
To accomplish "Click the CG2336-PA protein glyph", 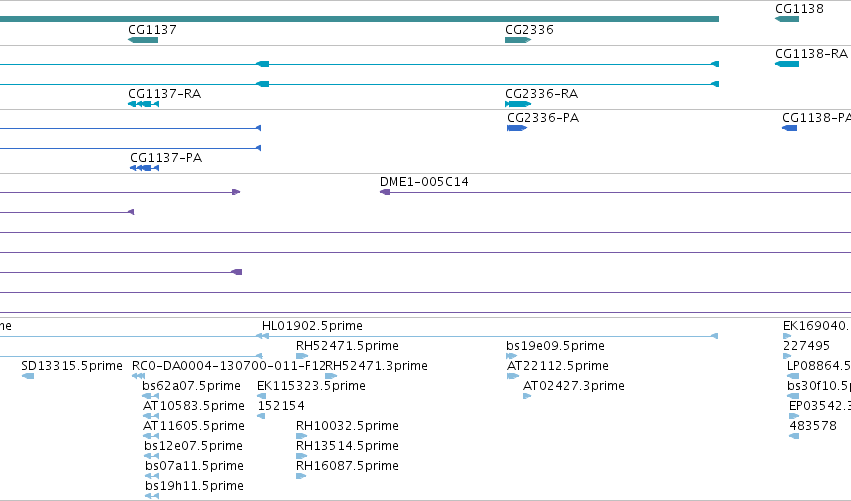I will pyautogui.click(x=517, y=128).
